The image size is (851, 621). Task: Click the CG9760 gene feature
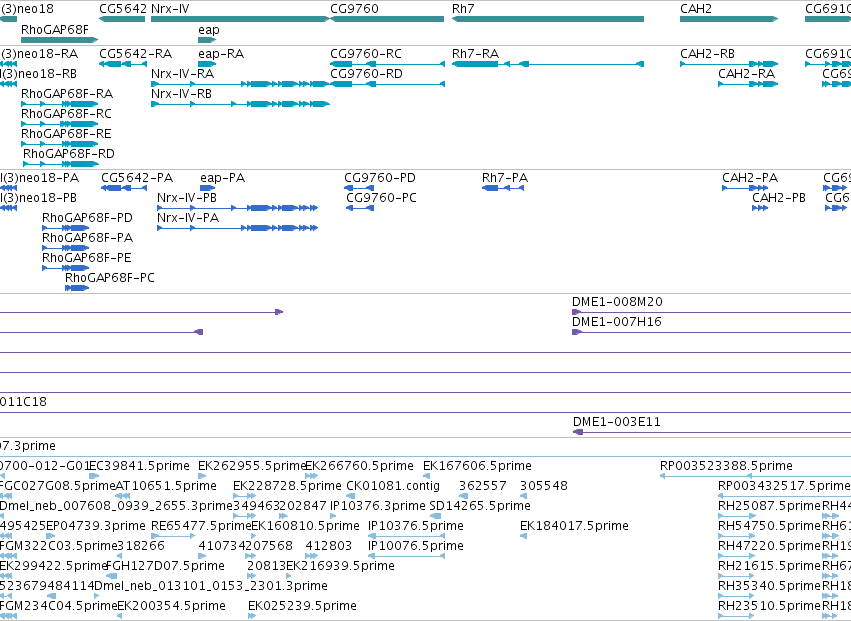tap(387, 19)
